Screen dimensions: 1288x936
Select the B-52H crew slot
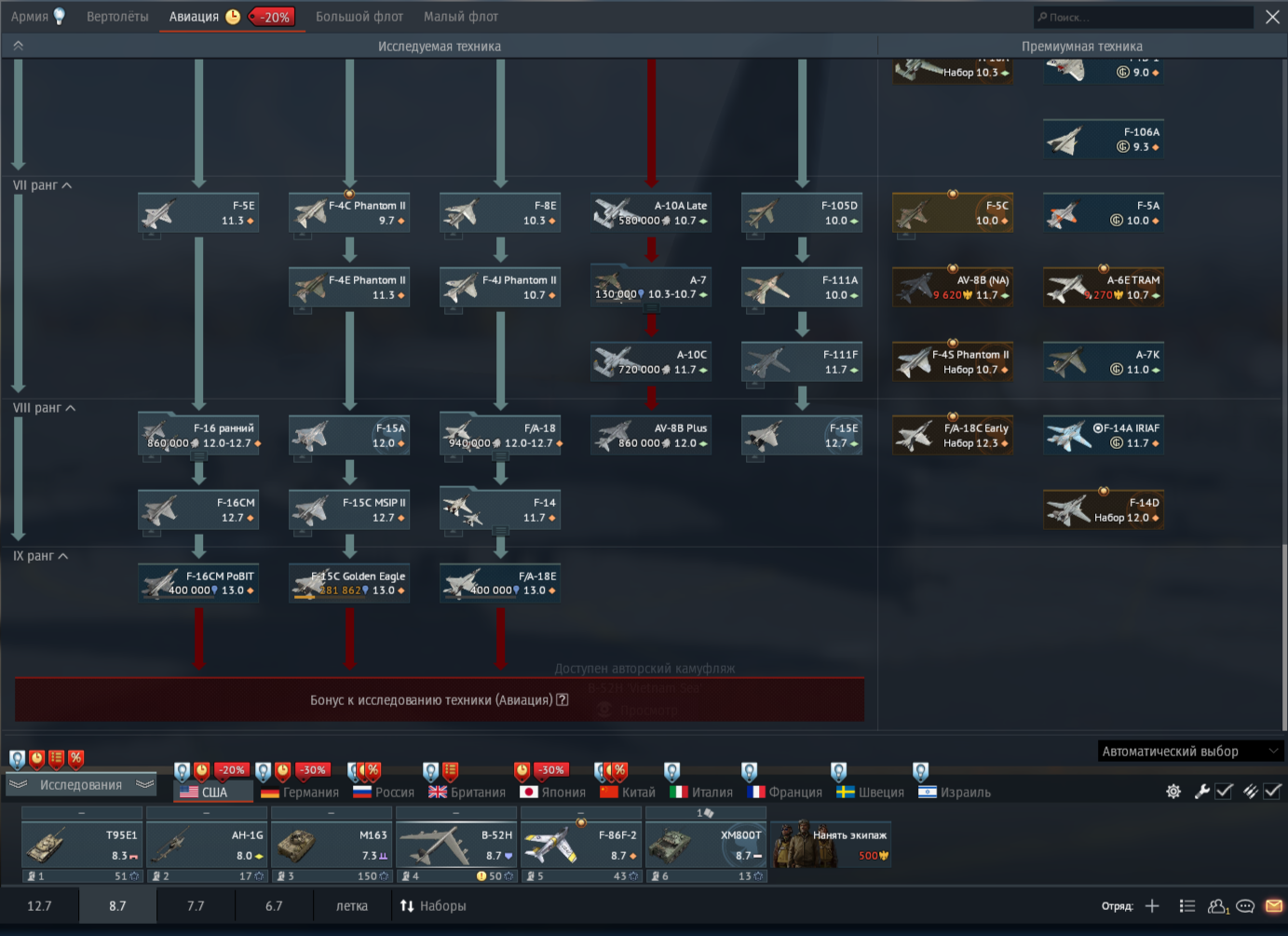point(456,845)
